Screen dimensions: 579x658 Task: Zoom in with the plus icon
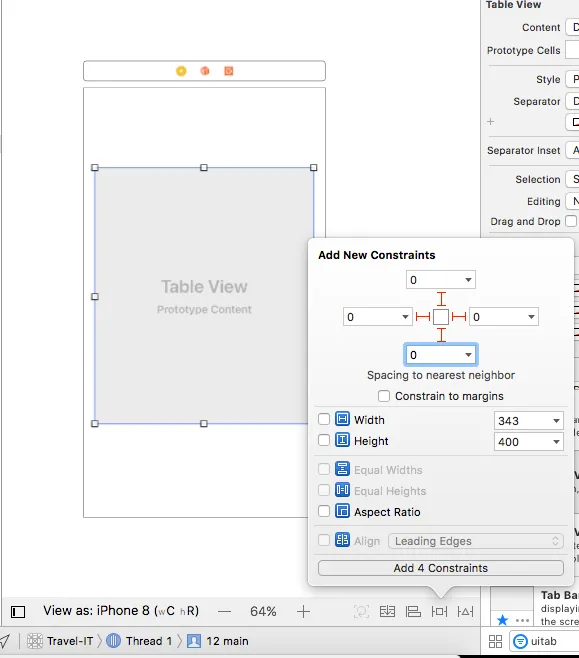[303, 611]
